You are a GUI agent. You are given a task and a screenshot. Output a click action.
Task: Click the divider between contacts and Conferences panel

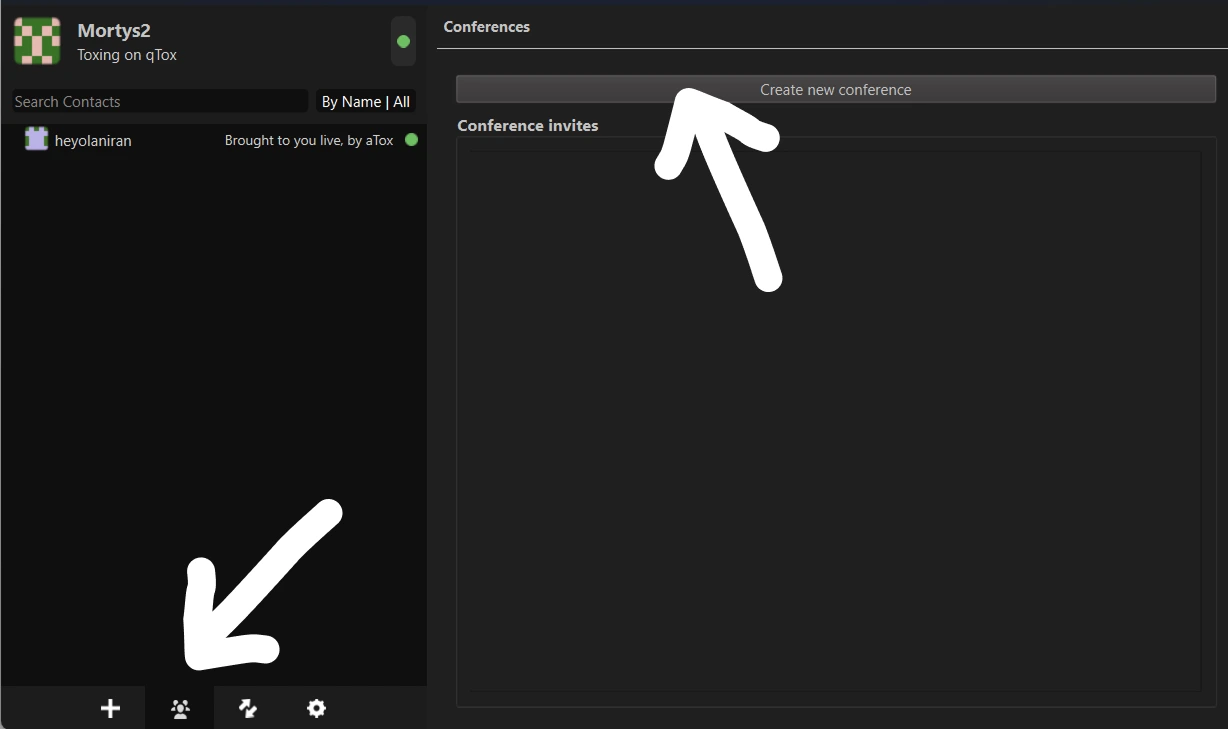click(x=432, y=400)
